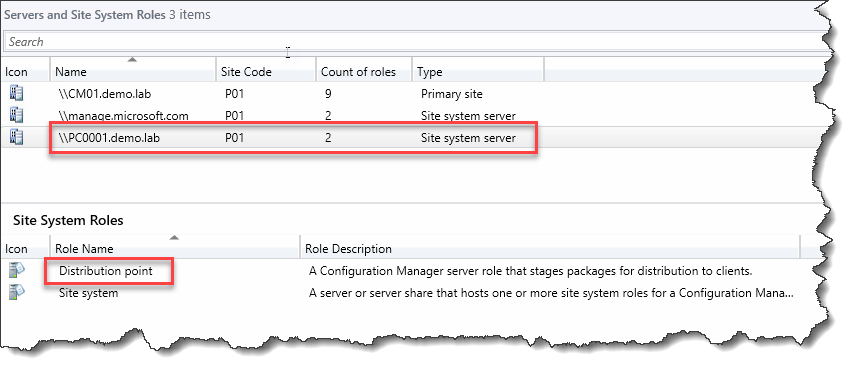Click the Distribution point role icon
The height and width of the screenshot is (375, 858).
16,270
